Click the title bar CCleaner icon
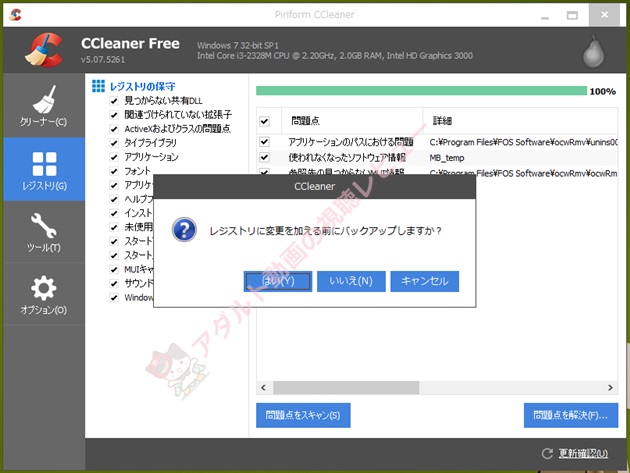The image size is (630, 473). (15, 14)
